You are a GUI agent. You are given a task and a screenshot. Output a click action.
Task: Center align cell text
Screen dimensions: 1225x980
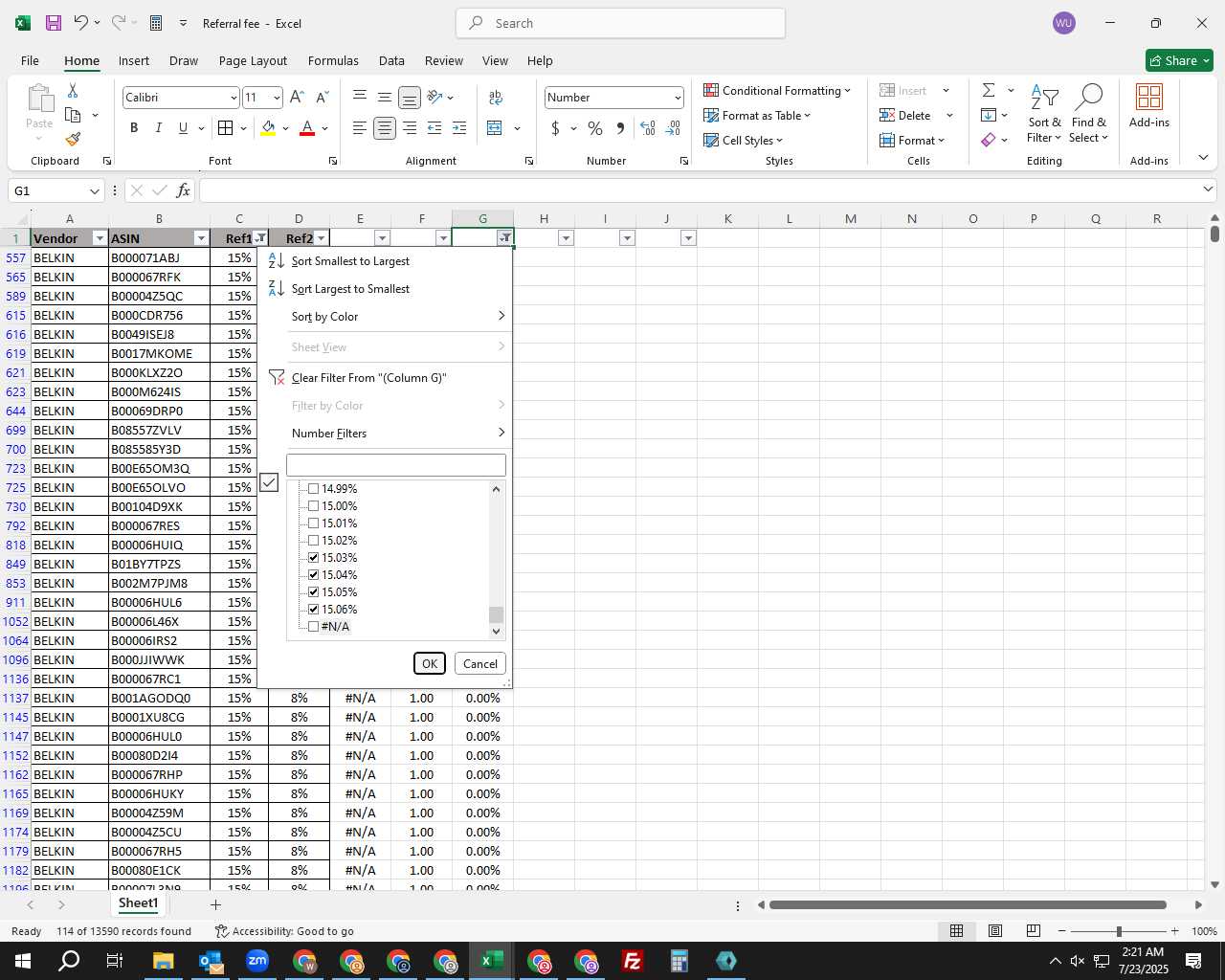[385, 128]
